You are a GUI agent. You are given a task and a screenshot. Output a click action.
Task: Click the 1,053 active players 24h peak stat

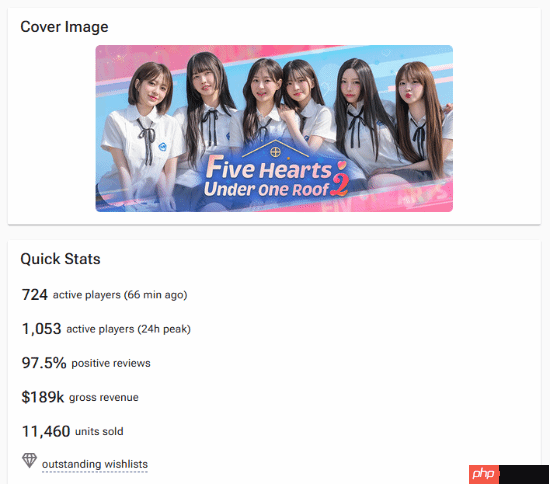point(106,329)
